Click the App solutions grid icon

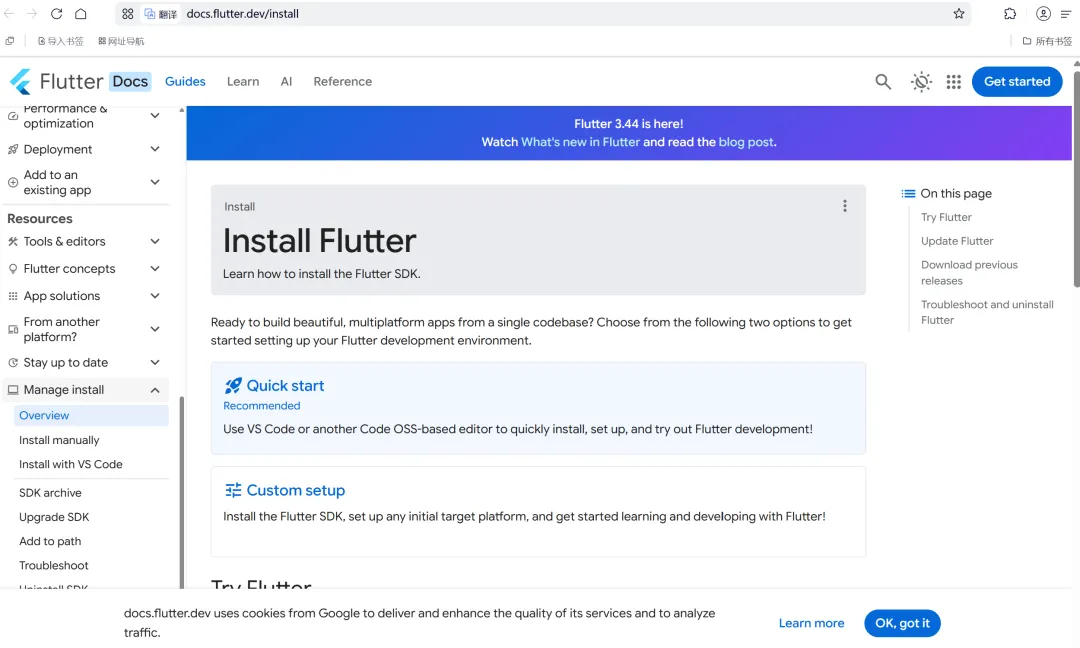[x=12, y=296]
